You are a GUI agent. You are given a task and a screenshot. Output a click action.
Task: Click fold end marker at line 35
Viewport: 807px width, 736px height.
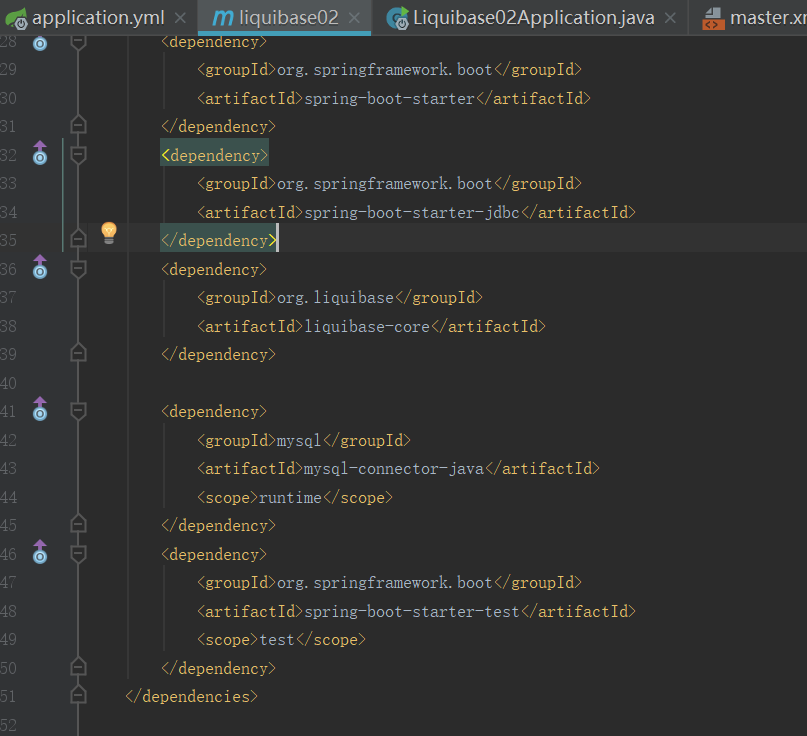tap(78, 239)
